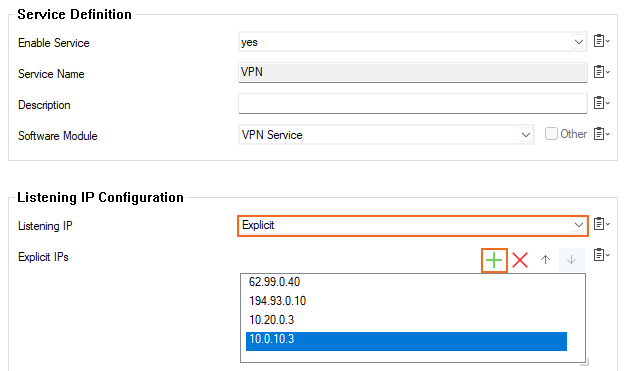The height and width of the screenshot is (371, 627).
Task: Click the green plus to add explicit IP
Action: click(494, 260)
